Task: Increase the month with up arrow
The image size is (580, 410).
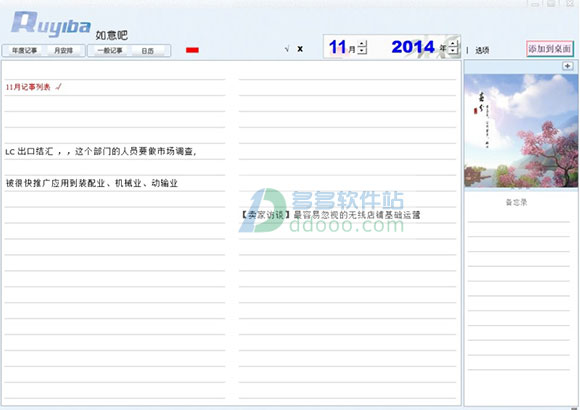Action: (x=362, y=43)
